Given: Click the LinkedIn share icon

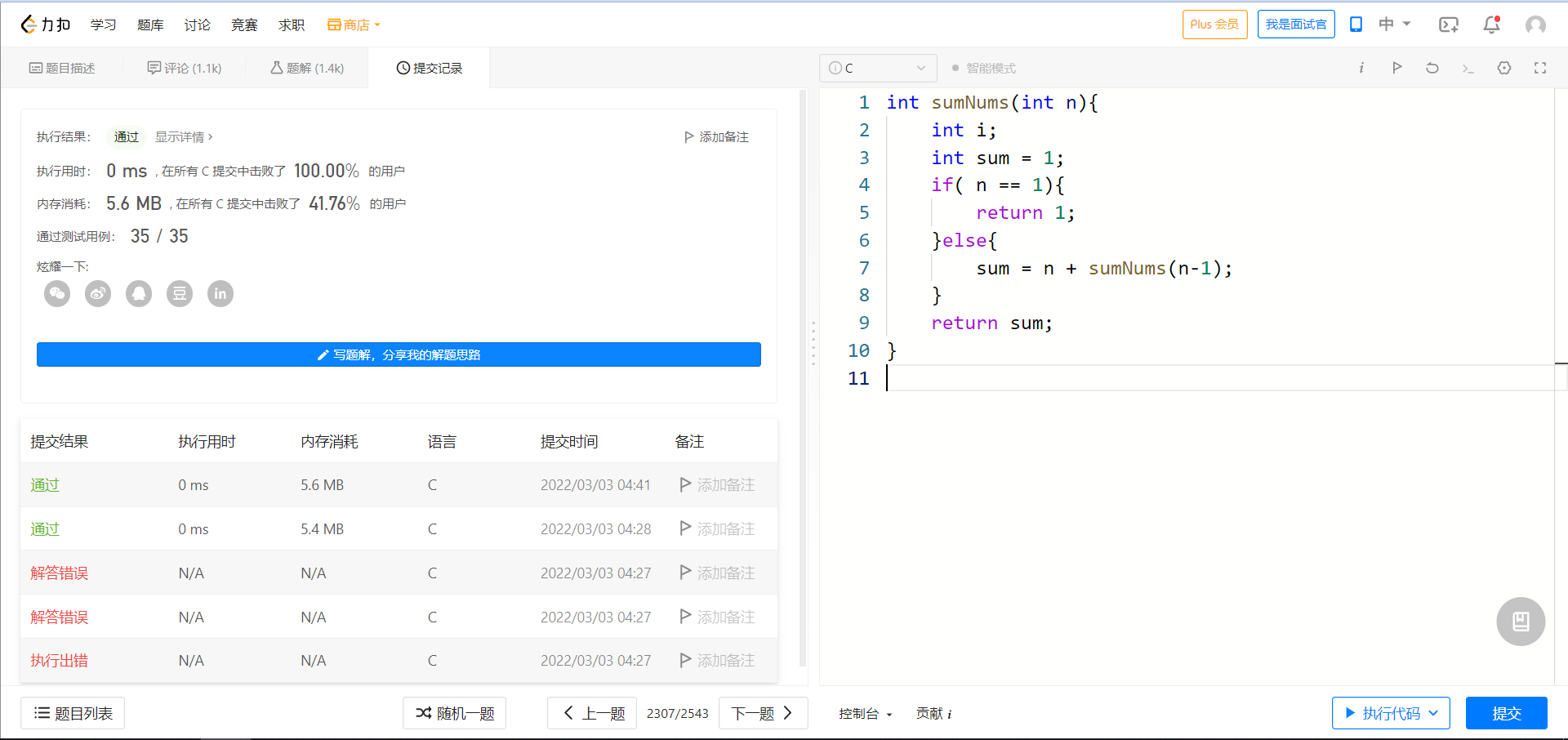Looking at the screenshot, I should (x=220, y=294).
